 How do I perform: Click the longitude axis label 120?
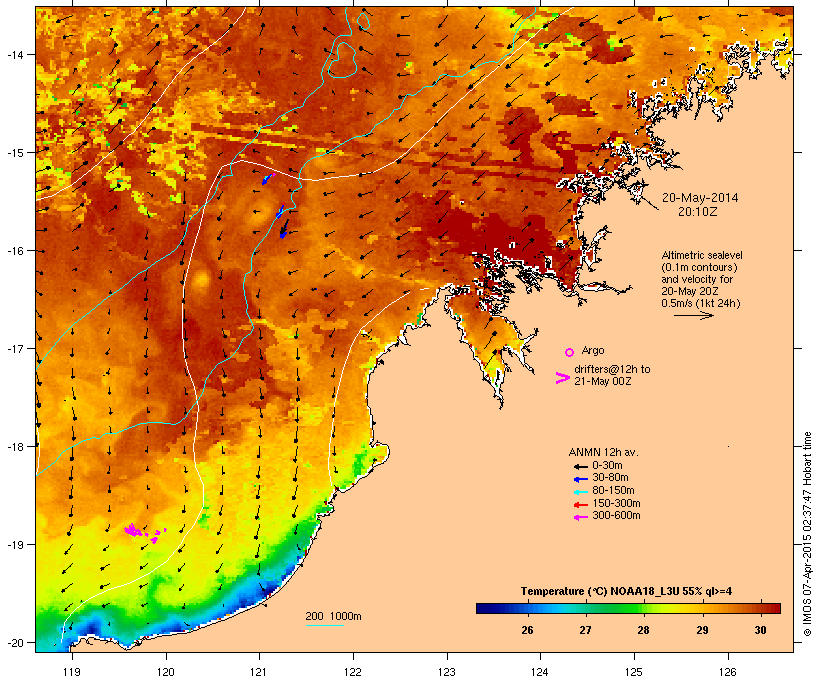pyautogui.click(x=166, y=672)
